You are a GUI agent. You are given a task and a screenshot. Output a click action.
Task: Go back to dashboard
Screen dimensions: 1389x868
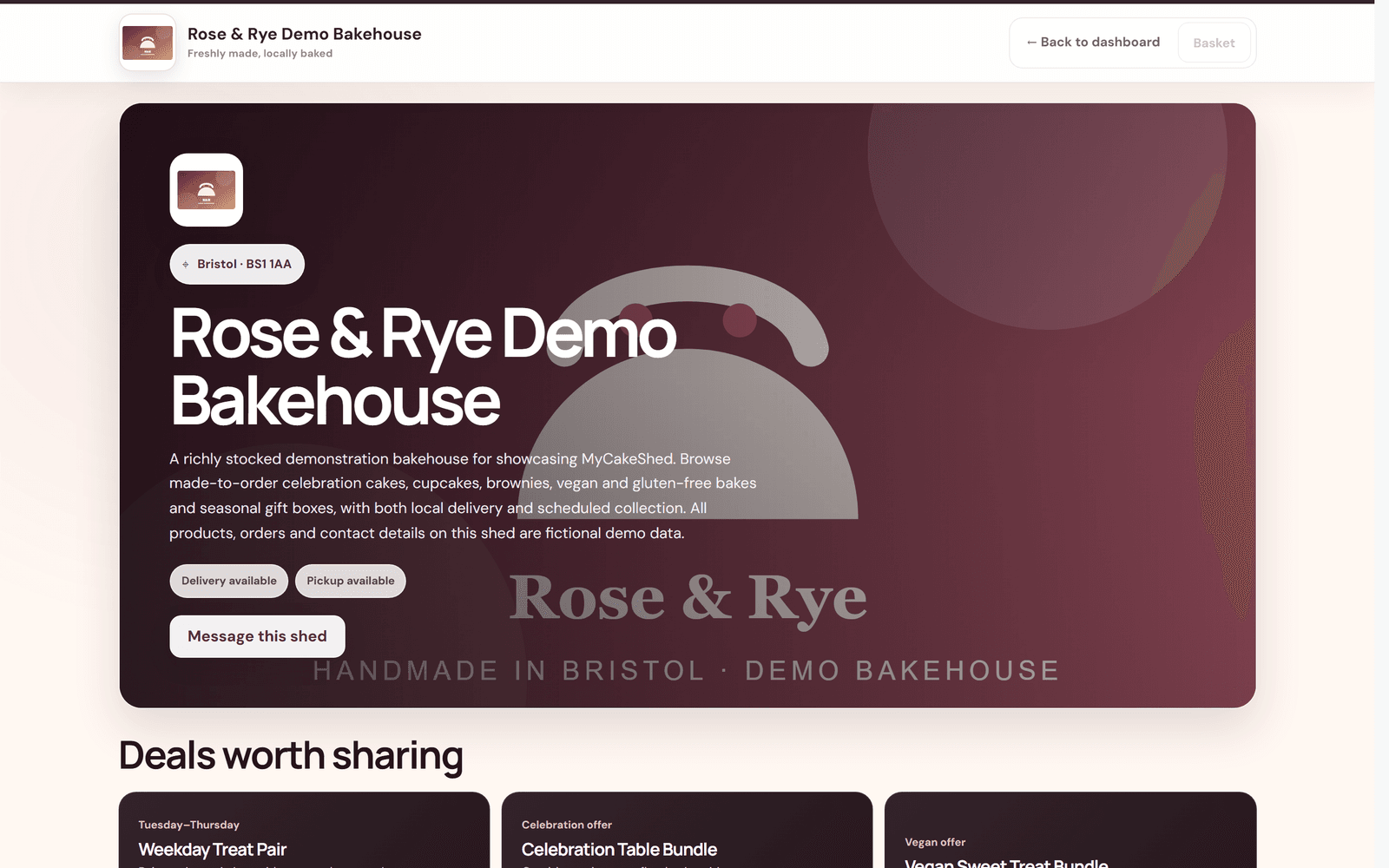(1093, 43)
